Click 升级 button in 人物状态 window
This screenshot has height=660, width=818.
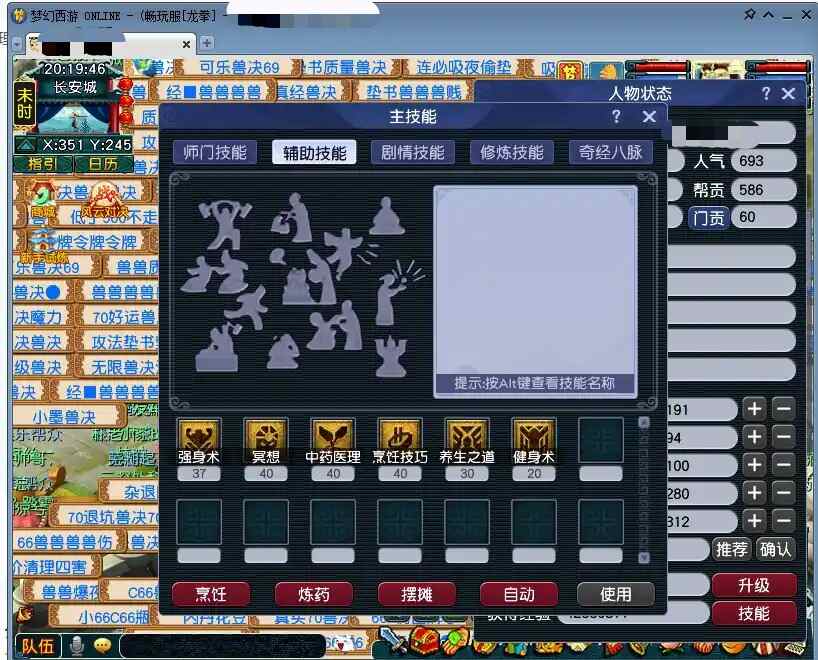click(754, 585)
